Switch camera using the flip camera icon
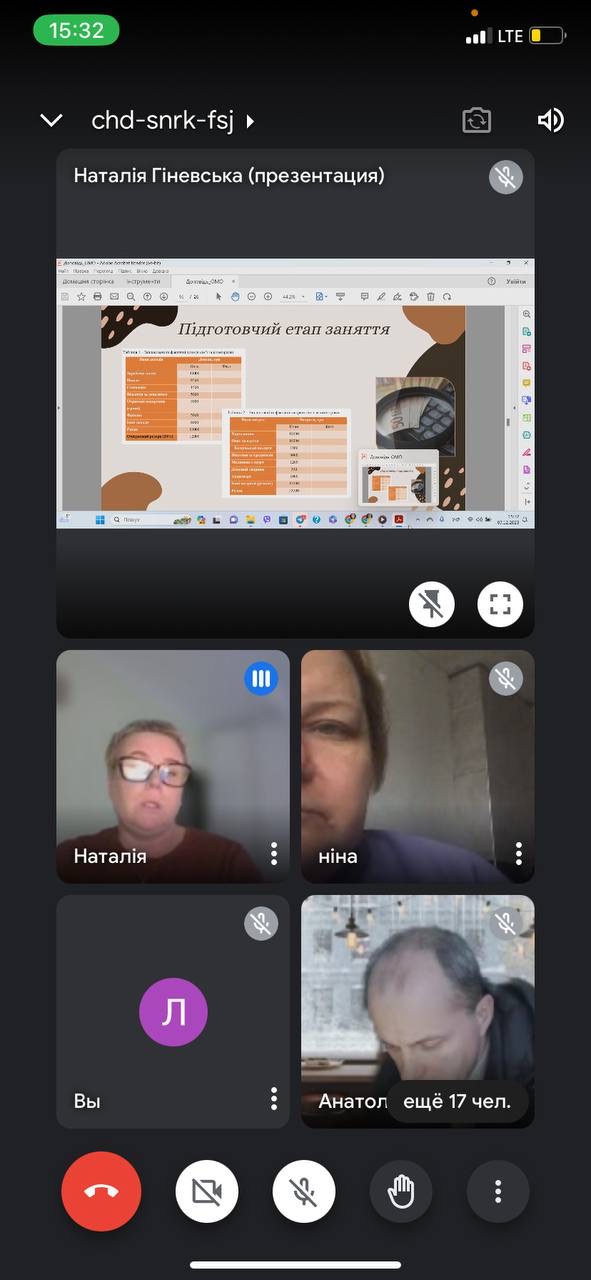The height and width of the screenshot is (1280, 591). pos(477,121)
